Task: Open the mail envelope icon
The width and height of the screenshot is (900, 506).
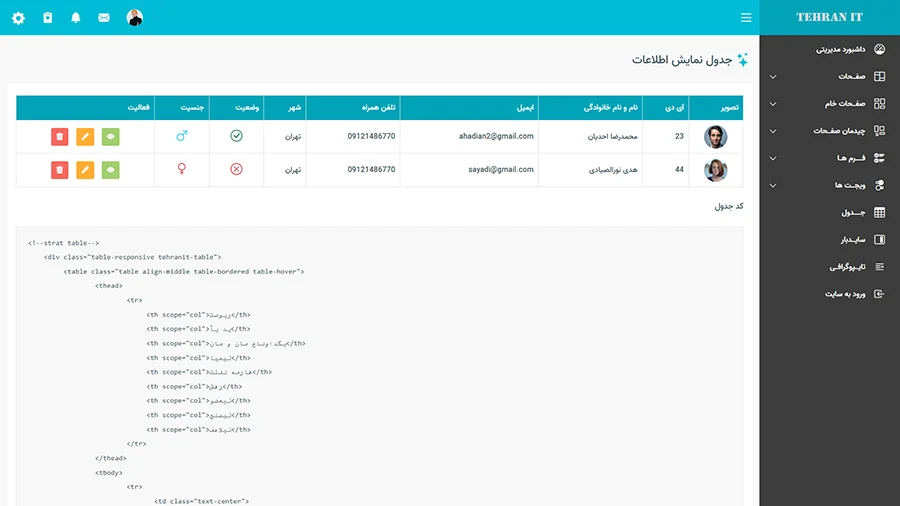Action: (104, 18)
